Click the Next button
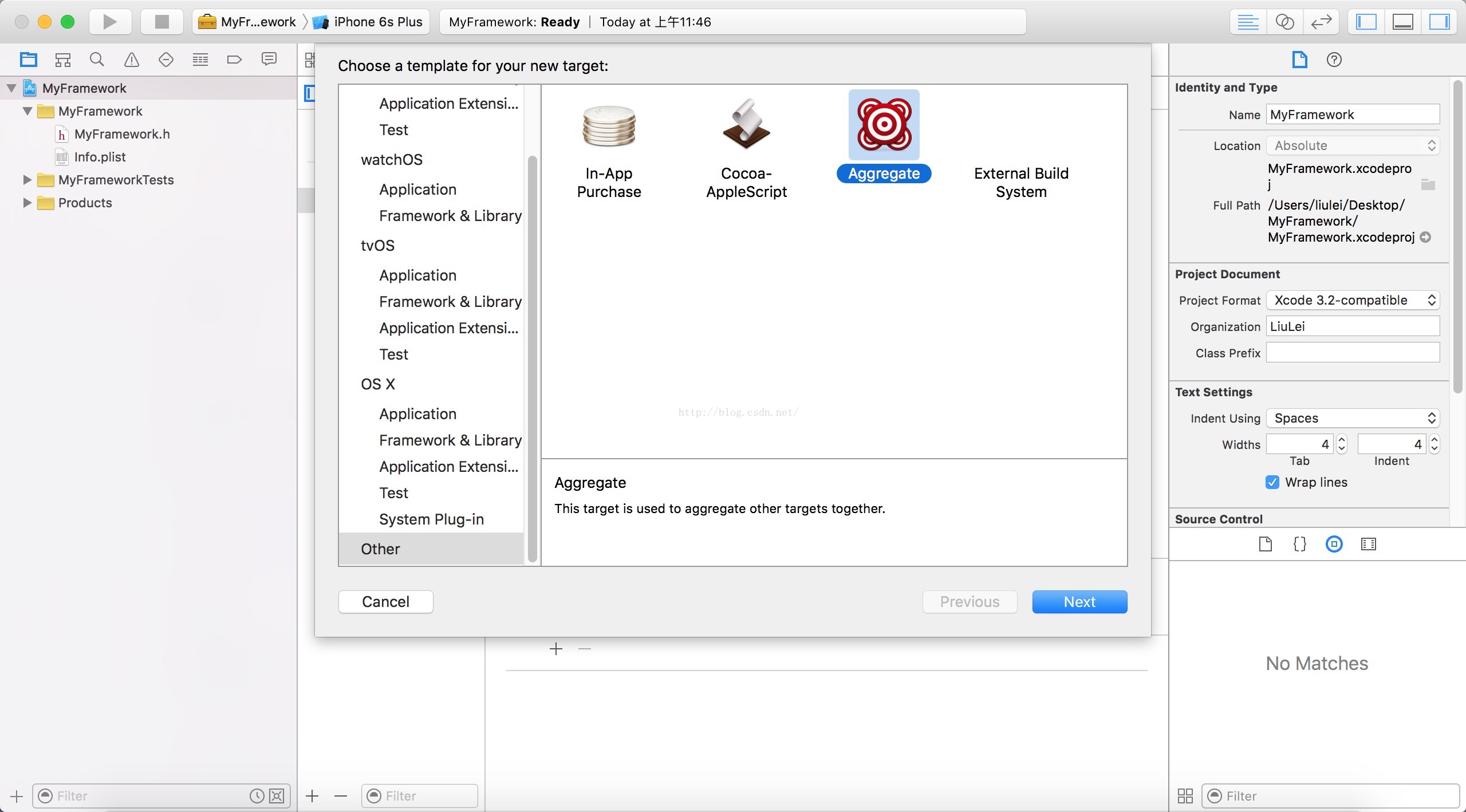 pyautogui.click(x=1079, y=602)
